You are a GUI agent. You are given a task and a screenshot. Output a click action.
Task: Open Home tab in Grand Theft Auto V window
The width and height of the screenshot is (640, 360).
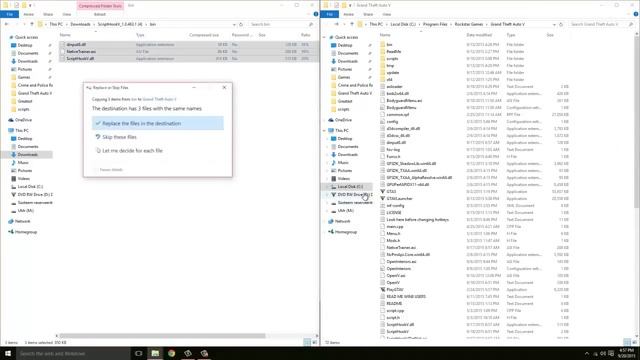[x=349, y=14]
